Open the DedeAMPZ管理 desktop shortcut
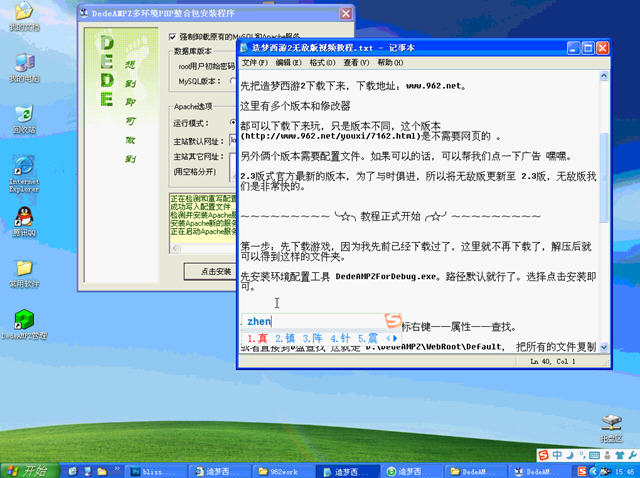Image resolution: width=640 pixels, height=478 pixels. tap(24, 325)
